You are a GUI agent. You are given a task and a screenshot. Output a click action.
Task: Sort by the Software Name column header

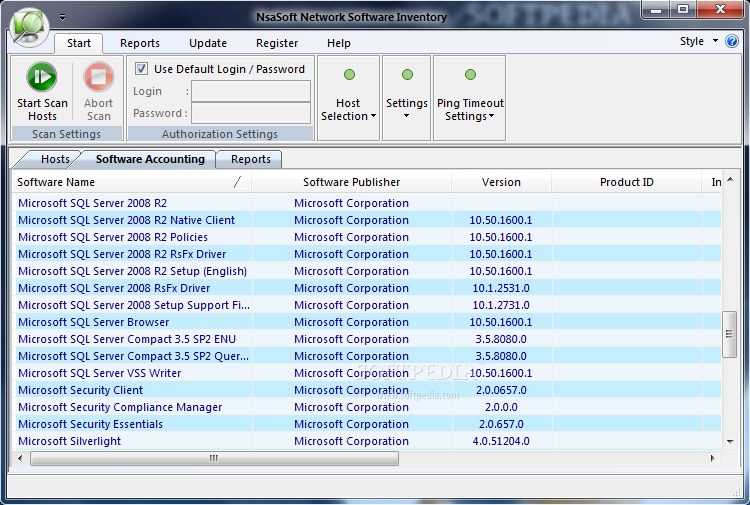coord(132,182)
